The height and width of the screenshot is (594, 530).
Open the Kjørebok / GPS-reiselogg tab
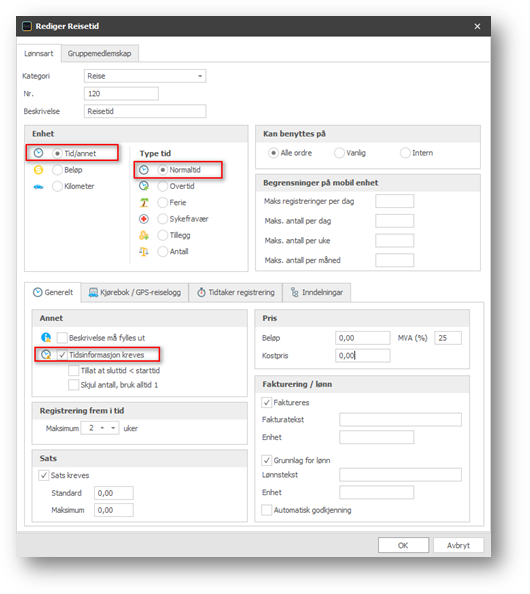(x=135, y=292)
